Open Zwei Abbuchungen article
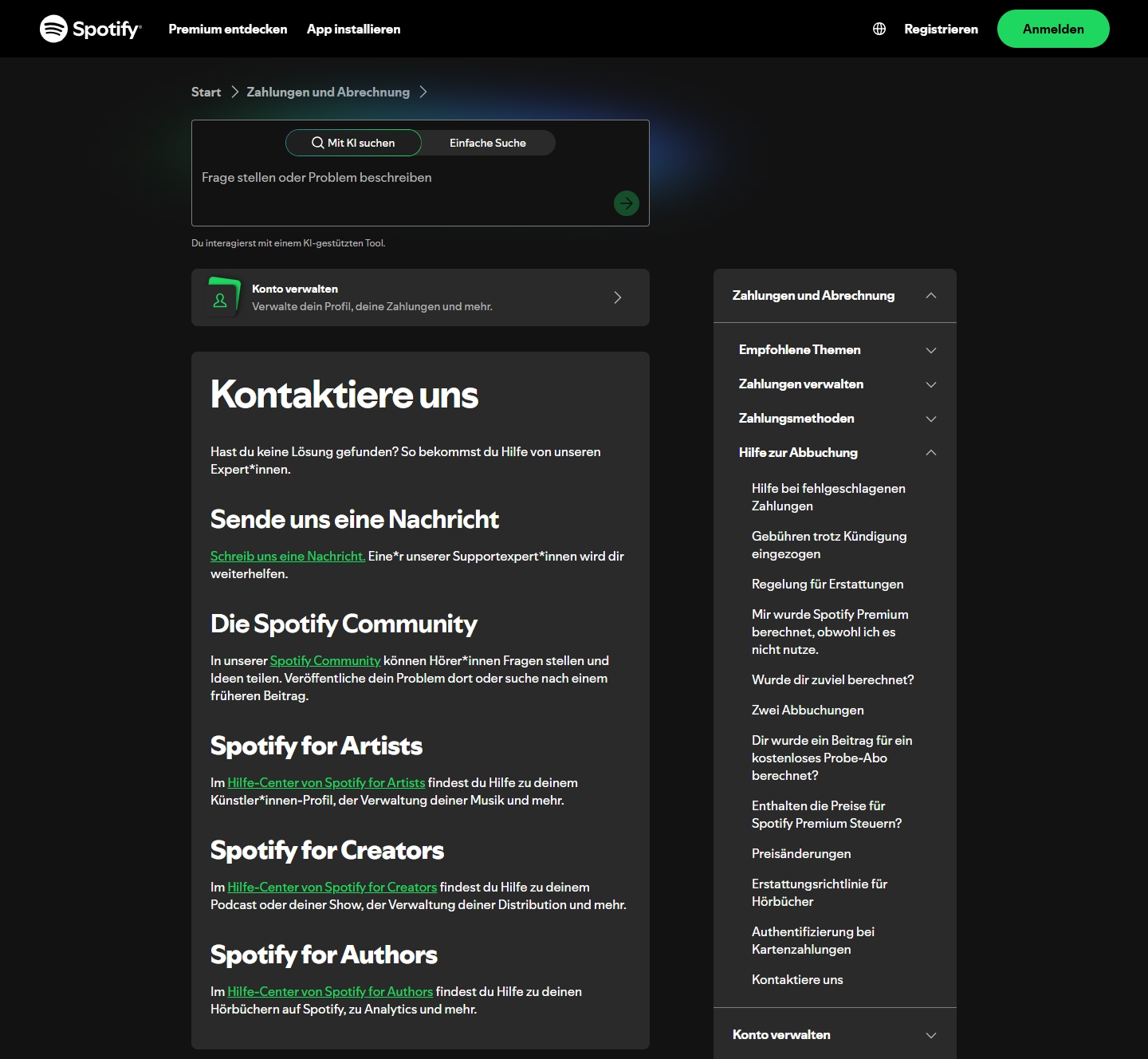 808,710
